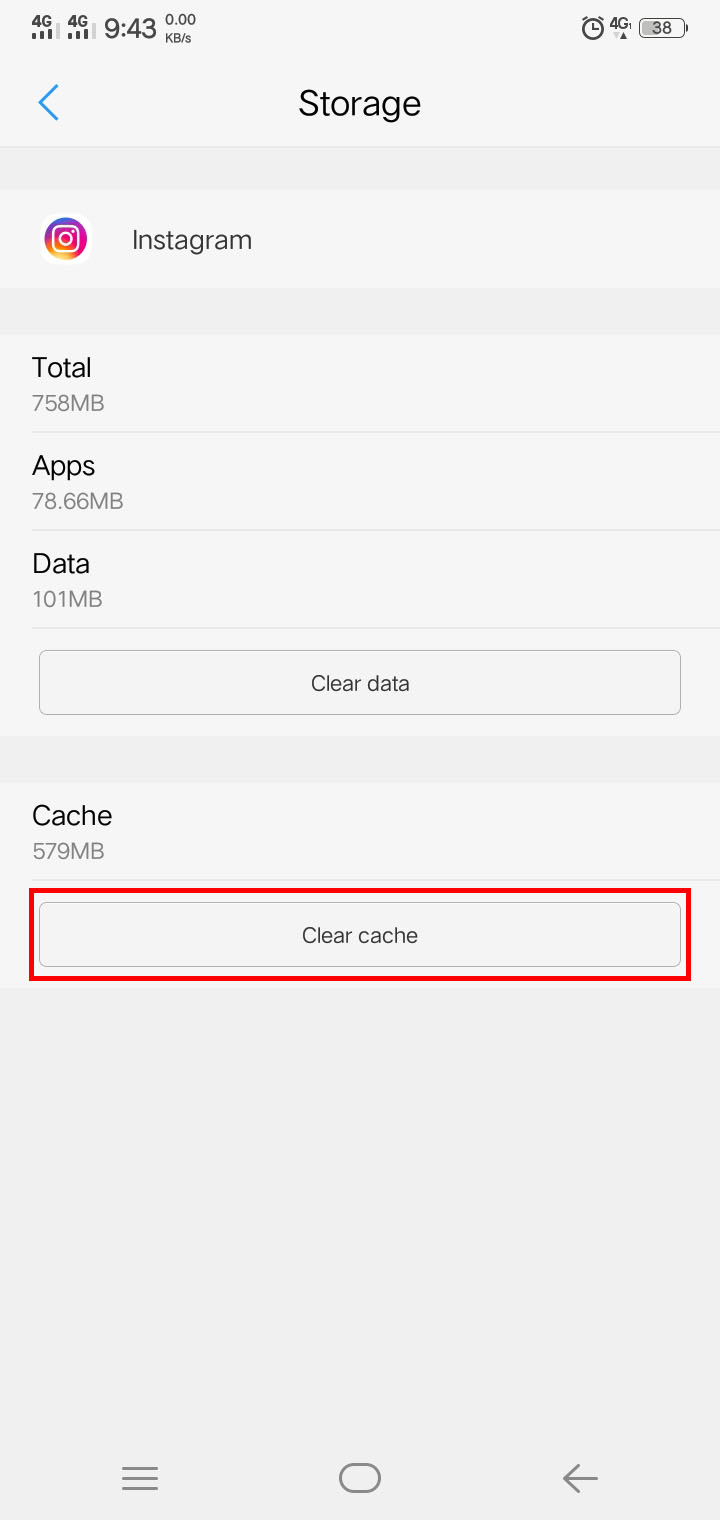
Task: Tap the Instagram app icon
Action: click(x=66, y=239)
